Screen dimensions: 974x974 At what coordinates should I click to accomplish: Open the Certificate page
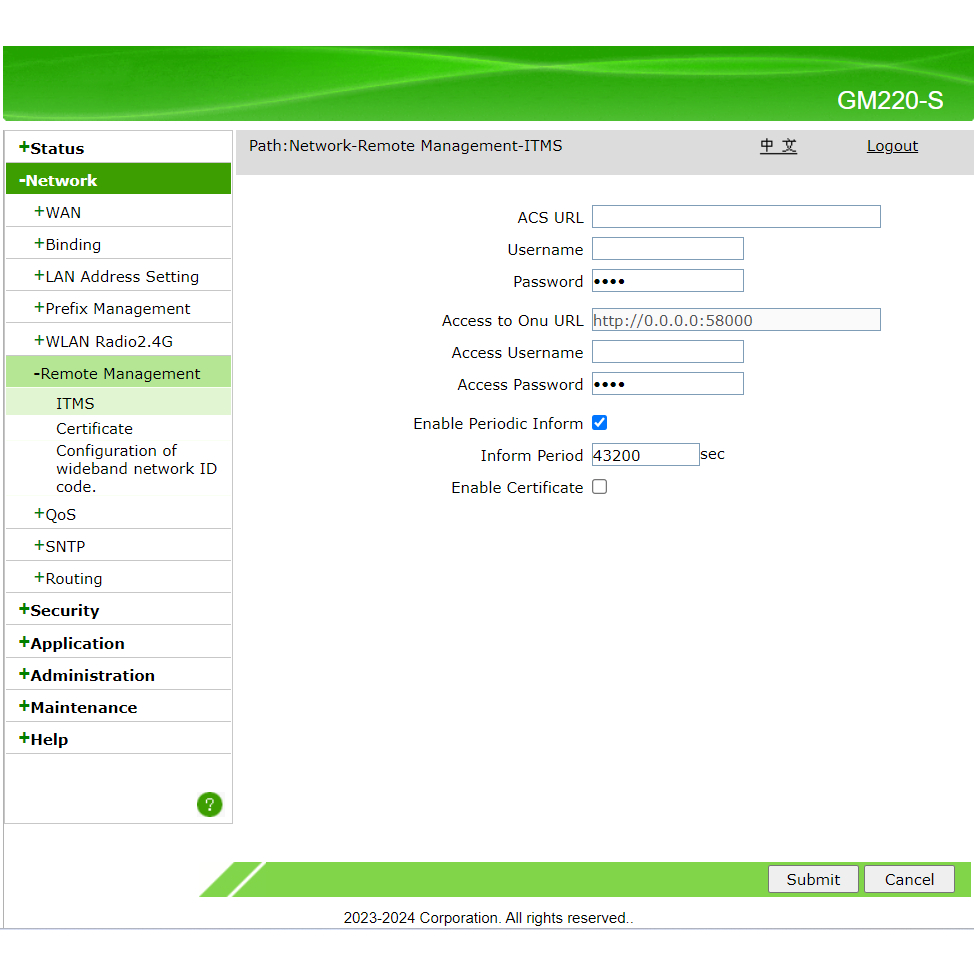tap(94, 428)
